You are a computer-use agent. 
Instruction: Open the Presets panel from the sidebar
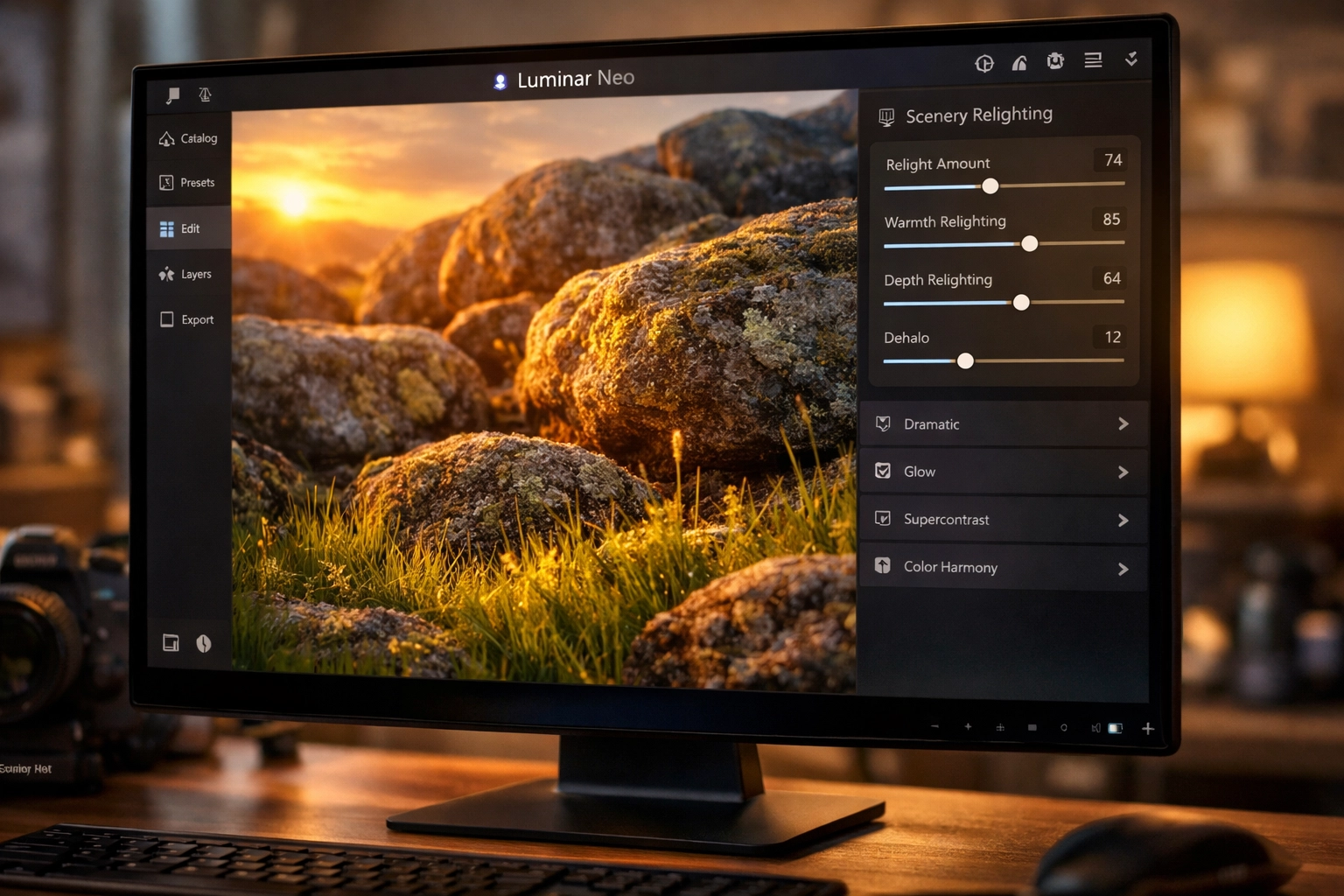pyautogui.click(x=166, y=182)
